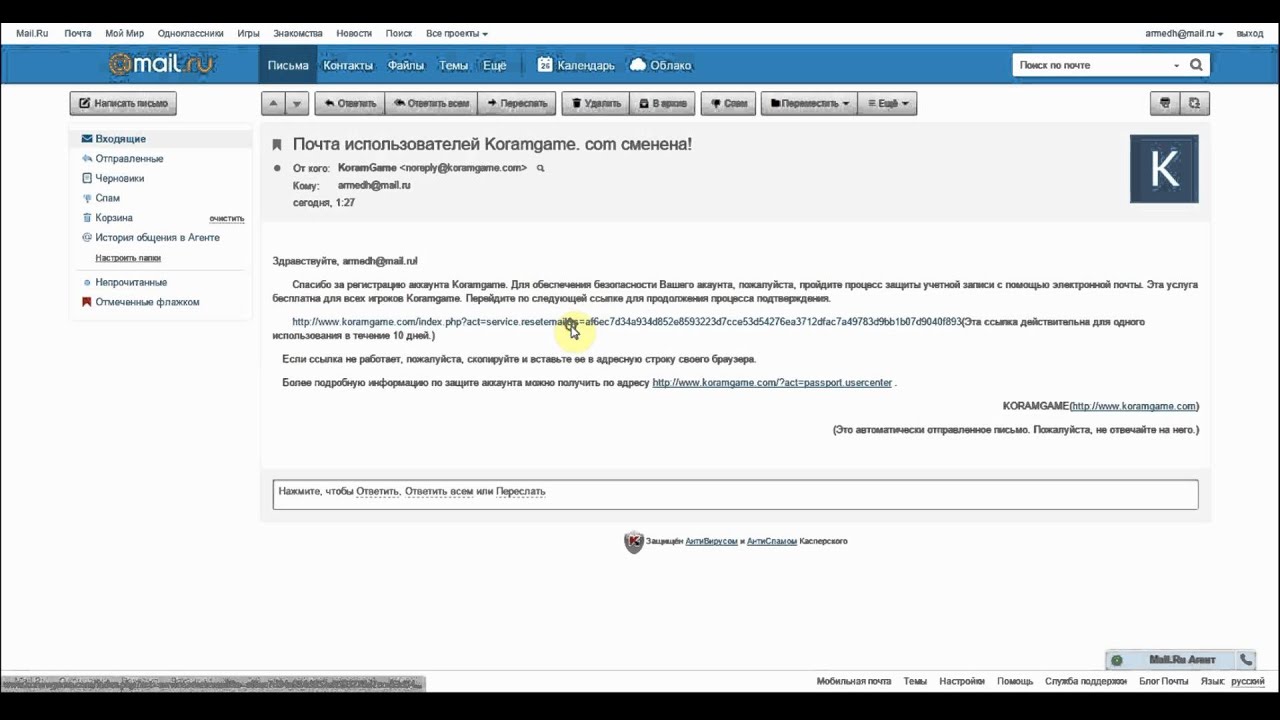The width and height of the screenshot is (1280, 720).
Task: Click the Удалить delete button
Action: [595, 103]
